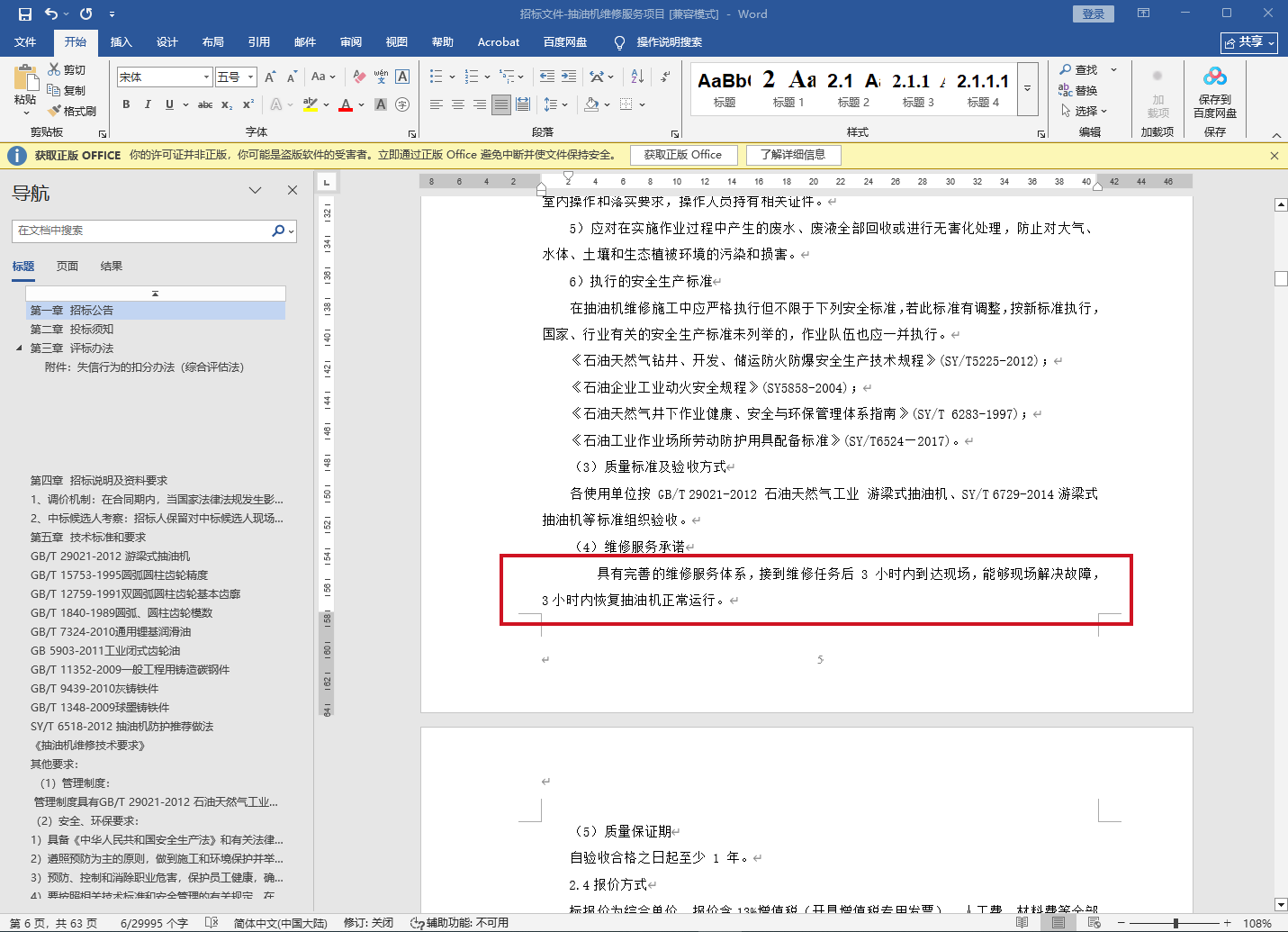
Task: Save the file to 百度网盘
Action: pyautogui.click(x=1215, y=93)
